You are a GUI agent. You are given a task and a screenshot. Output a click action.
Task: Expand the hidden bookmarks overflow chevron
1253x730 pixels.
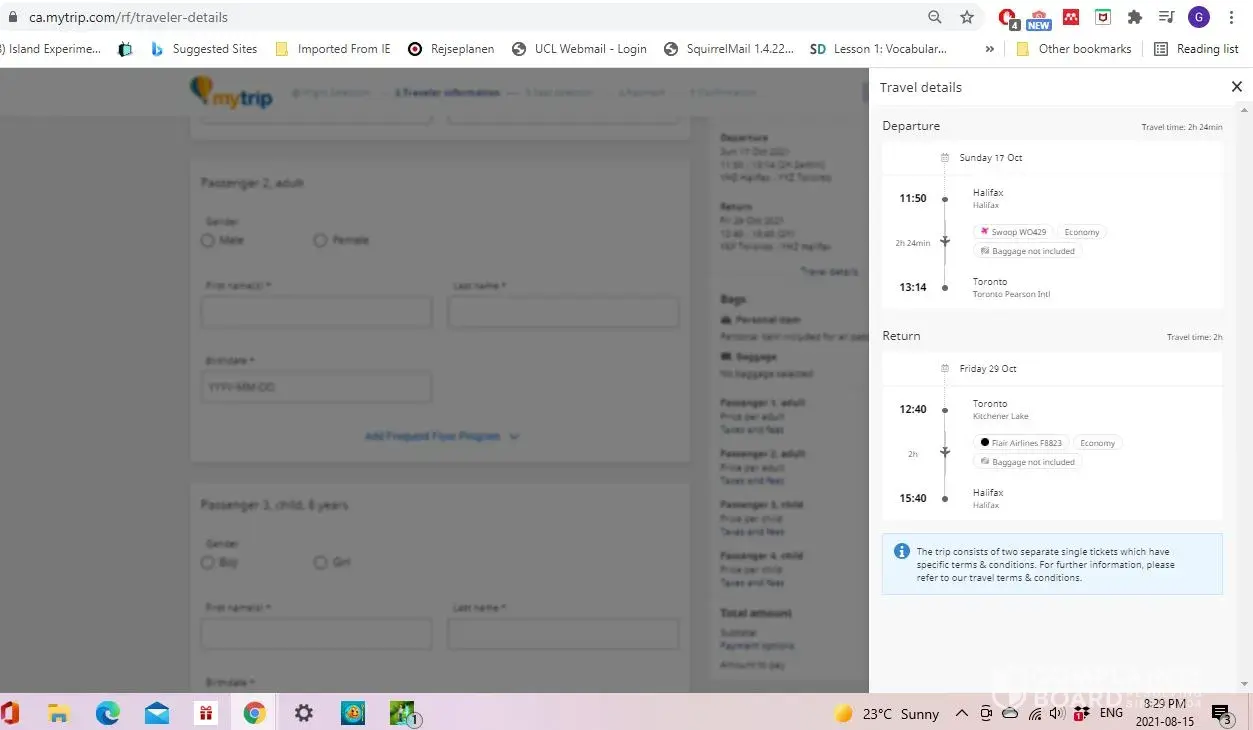(x=989, y=48)
